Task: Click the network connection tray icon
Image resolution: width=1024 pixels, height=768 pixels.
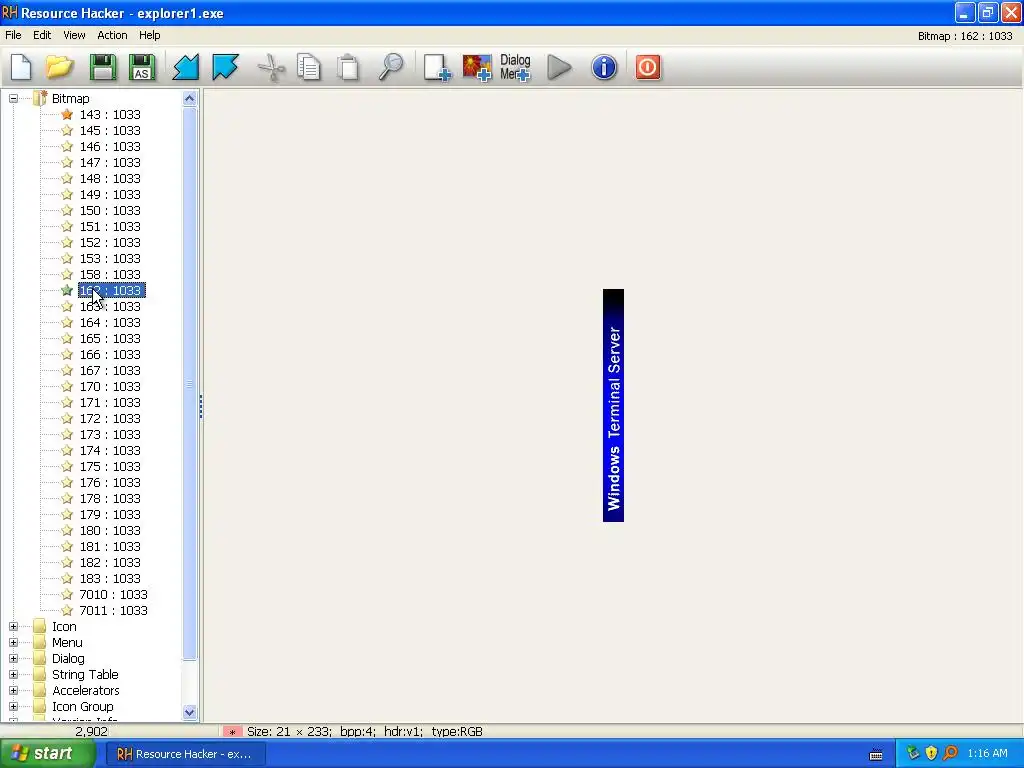Action: coord(912,753)
